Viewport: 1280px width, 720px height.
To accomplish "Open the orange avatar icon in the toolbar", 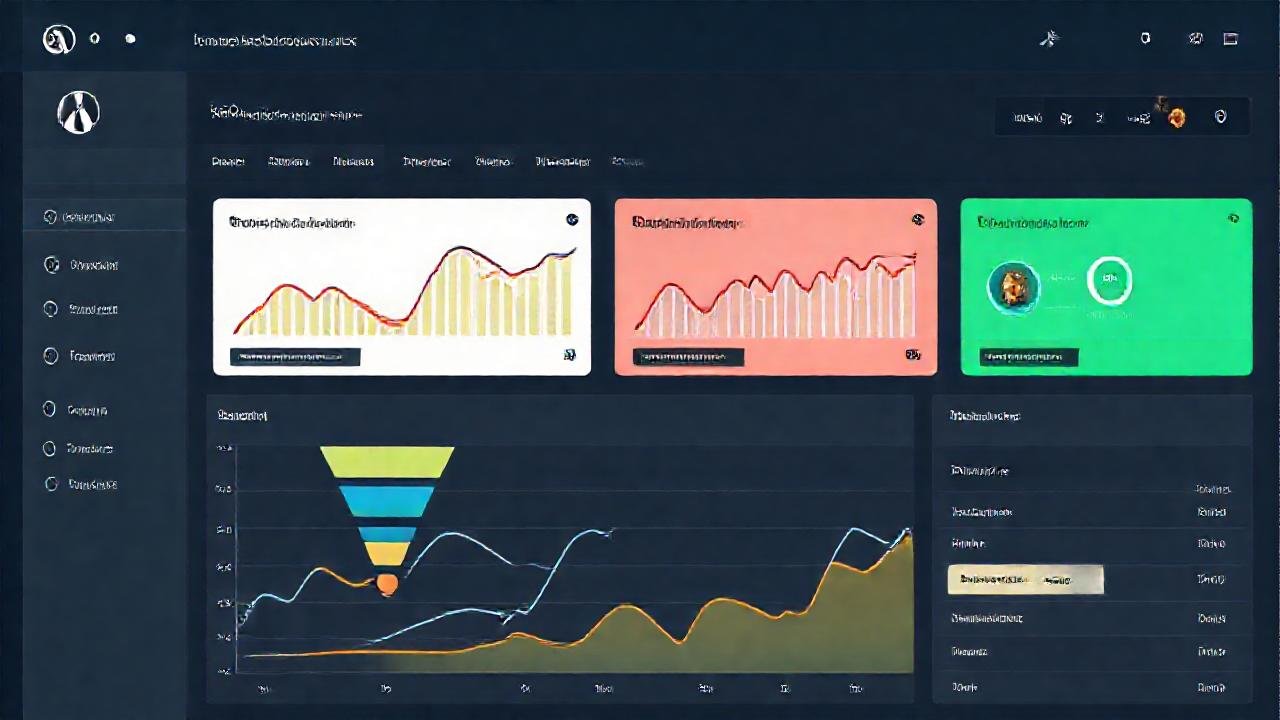I will (1177, 117).
